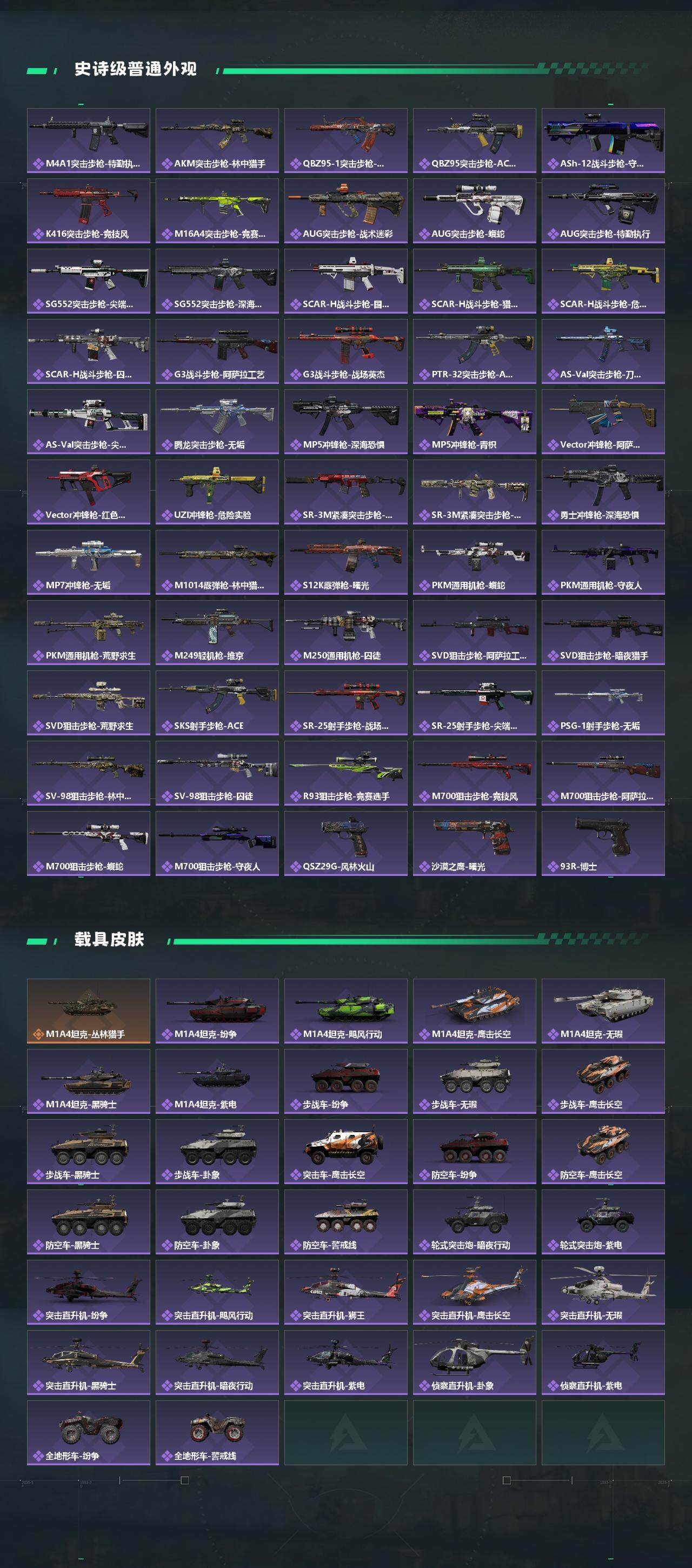The width and height of the screenshot is (692, 1568).
Task: Select the UZI冲锋枪-危险实验 skin card
Action: tap(217, 492)
